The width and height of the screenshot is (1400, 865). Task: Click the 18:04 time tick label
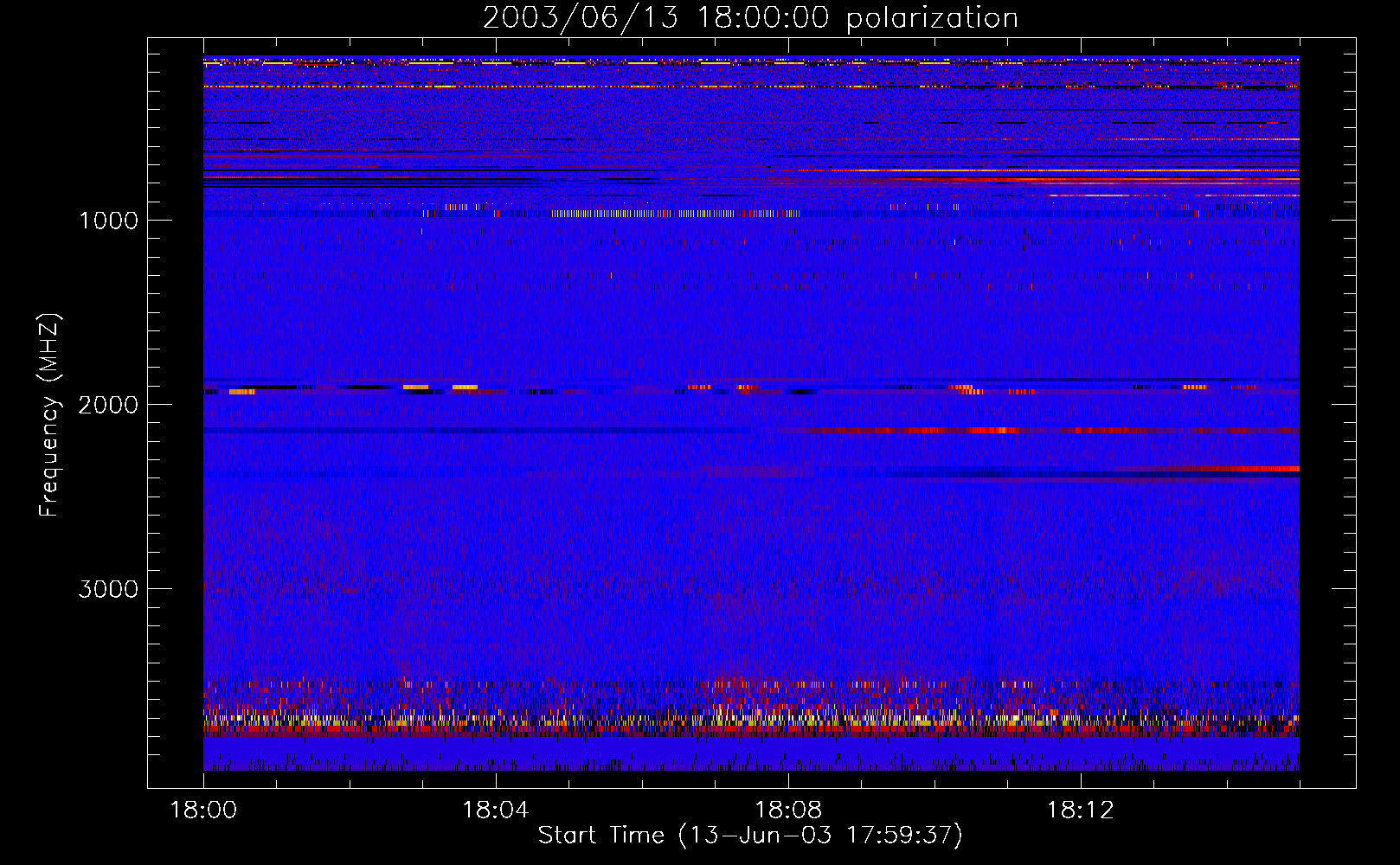[496, 810]
